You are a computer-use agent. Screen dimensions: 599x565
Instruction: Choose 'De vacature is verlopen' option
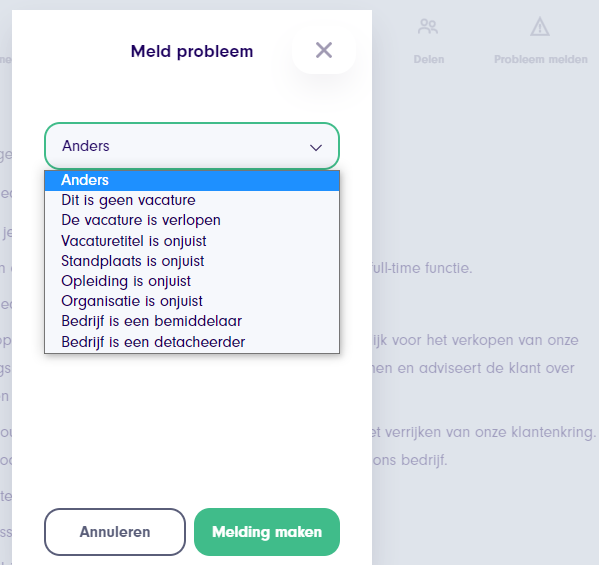192,220
